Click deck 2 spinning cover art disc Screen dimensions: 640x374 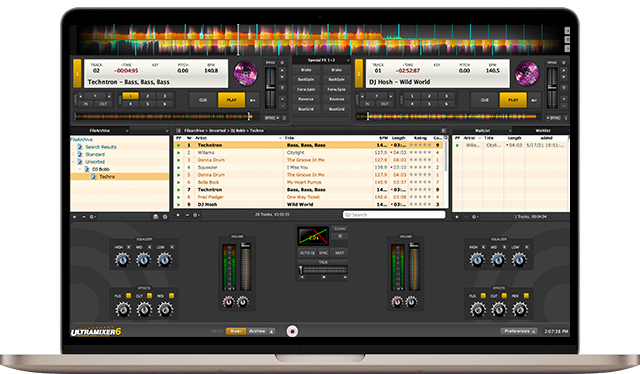coord(527,73)
